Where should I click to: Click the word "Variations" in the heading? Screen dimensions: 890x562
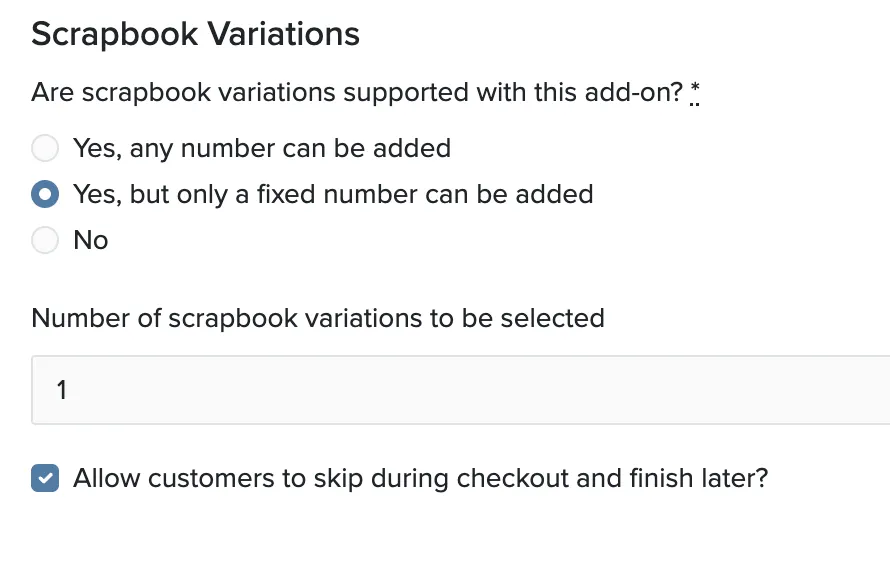pyautogui.click(x=283, y=34)
